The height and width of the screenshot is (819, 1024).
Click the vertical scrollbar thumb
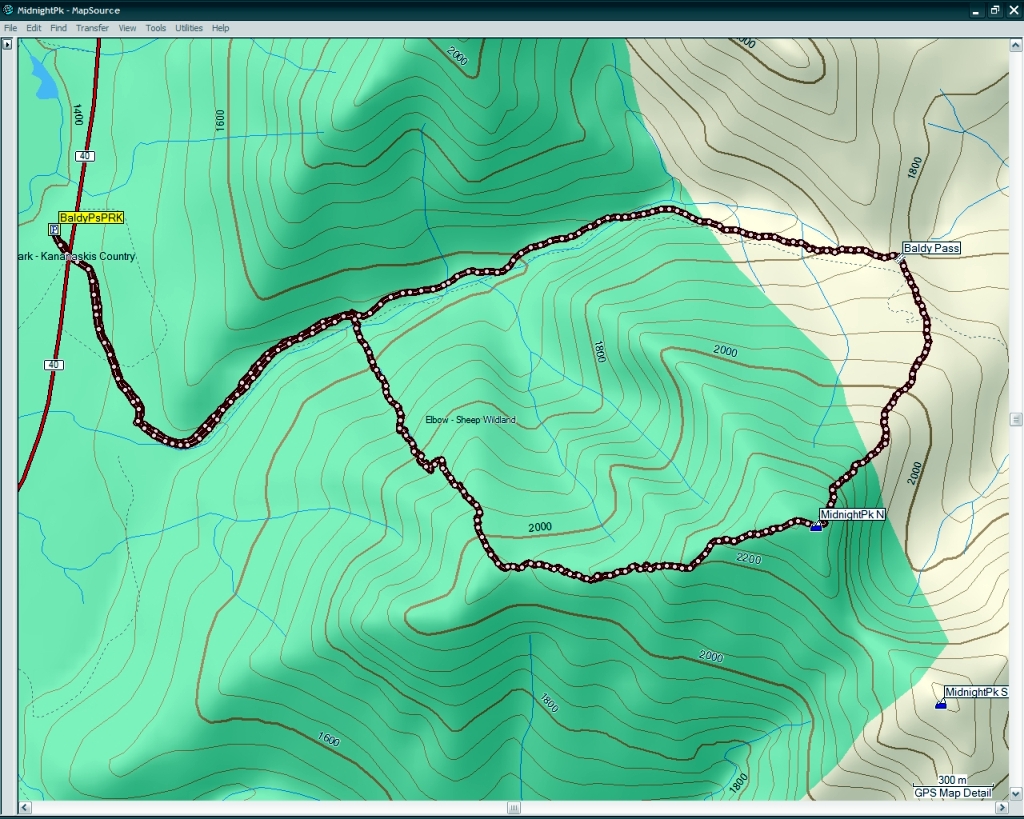click(x=1016, y=420)
